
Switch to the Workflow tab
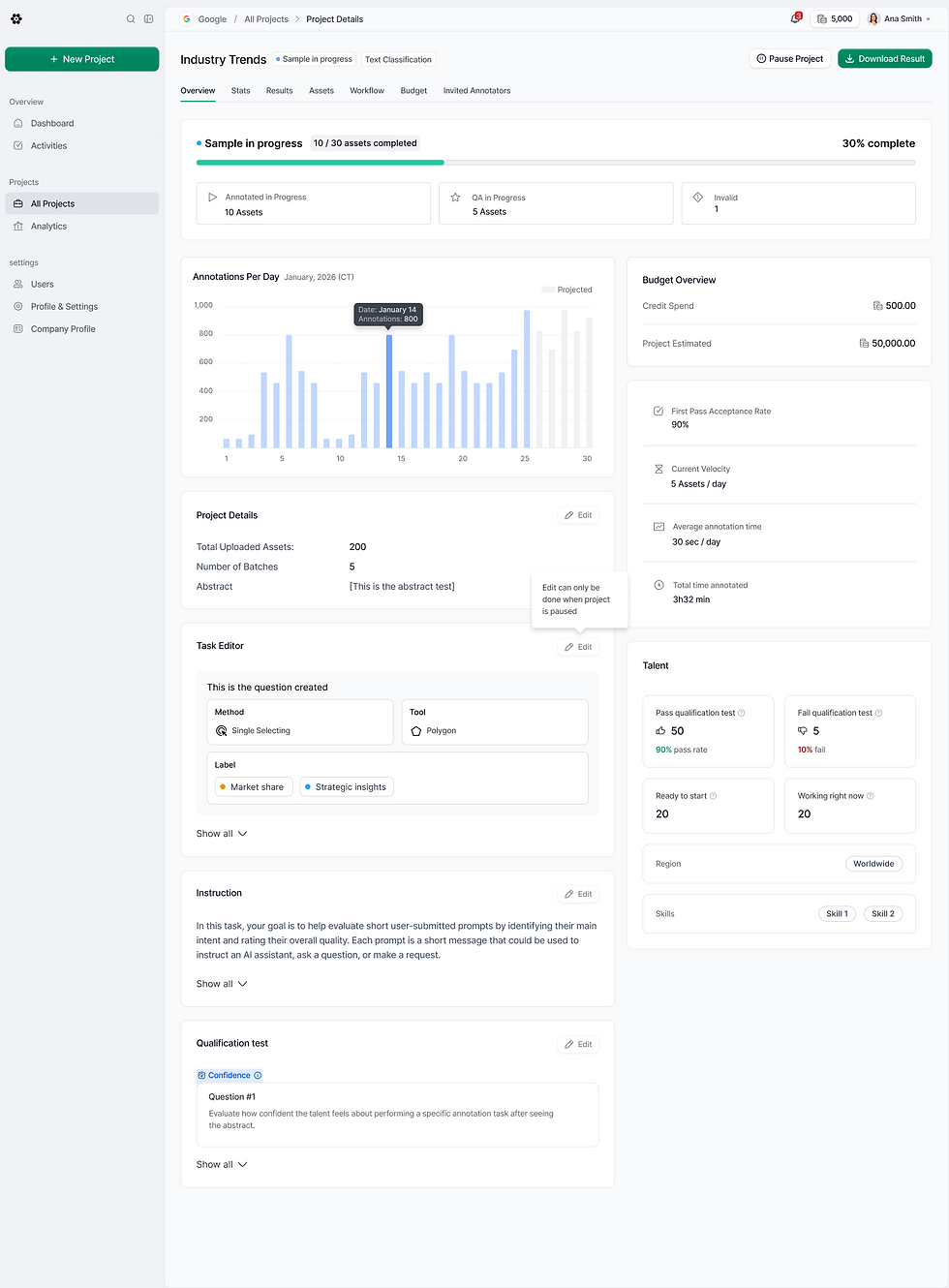(x=367, y=91)
